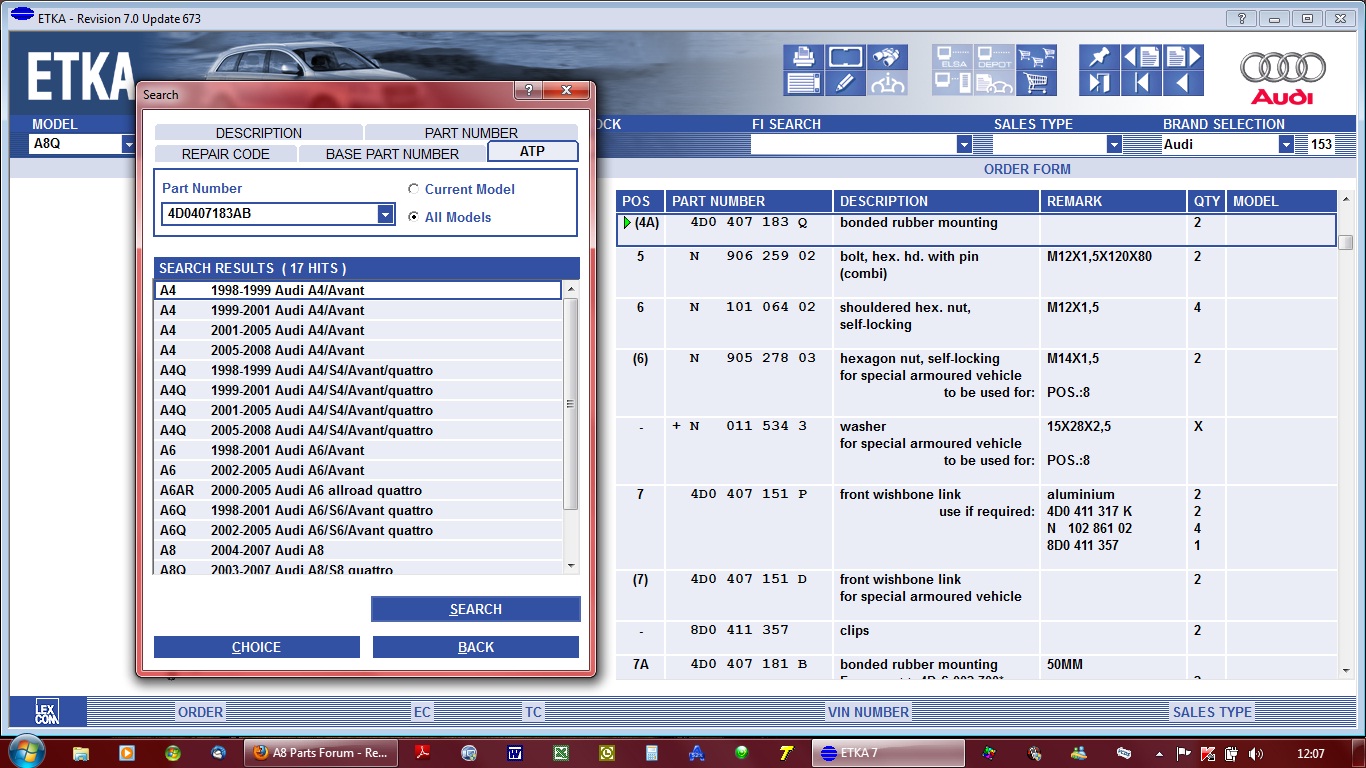1366x768 pixels.
Task: Click the single shopping cart icon
Action: click(1037, 83)
